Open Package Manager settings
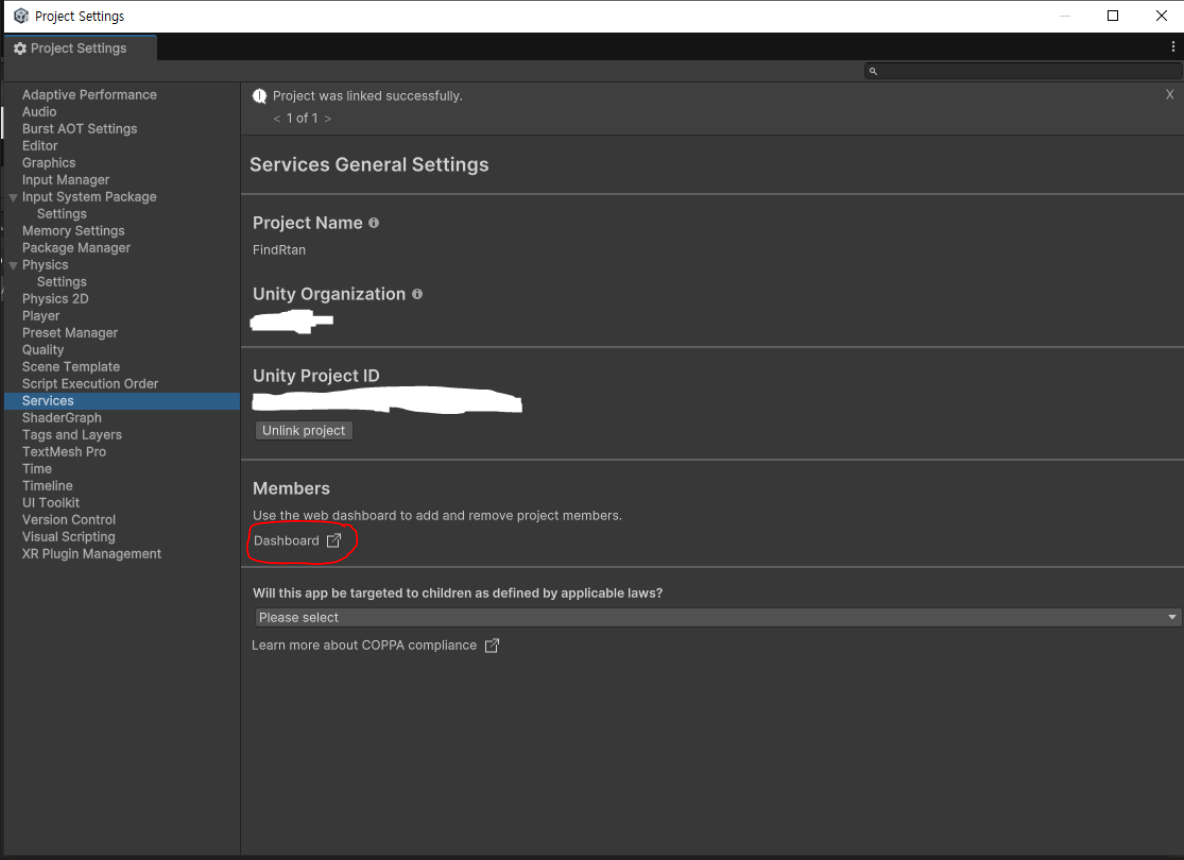This screenshot has width=1184, height=860. tap(76, 248)
